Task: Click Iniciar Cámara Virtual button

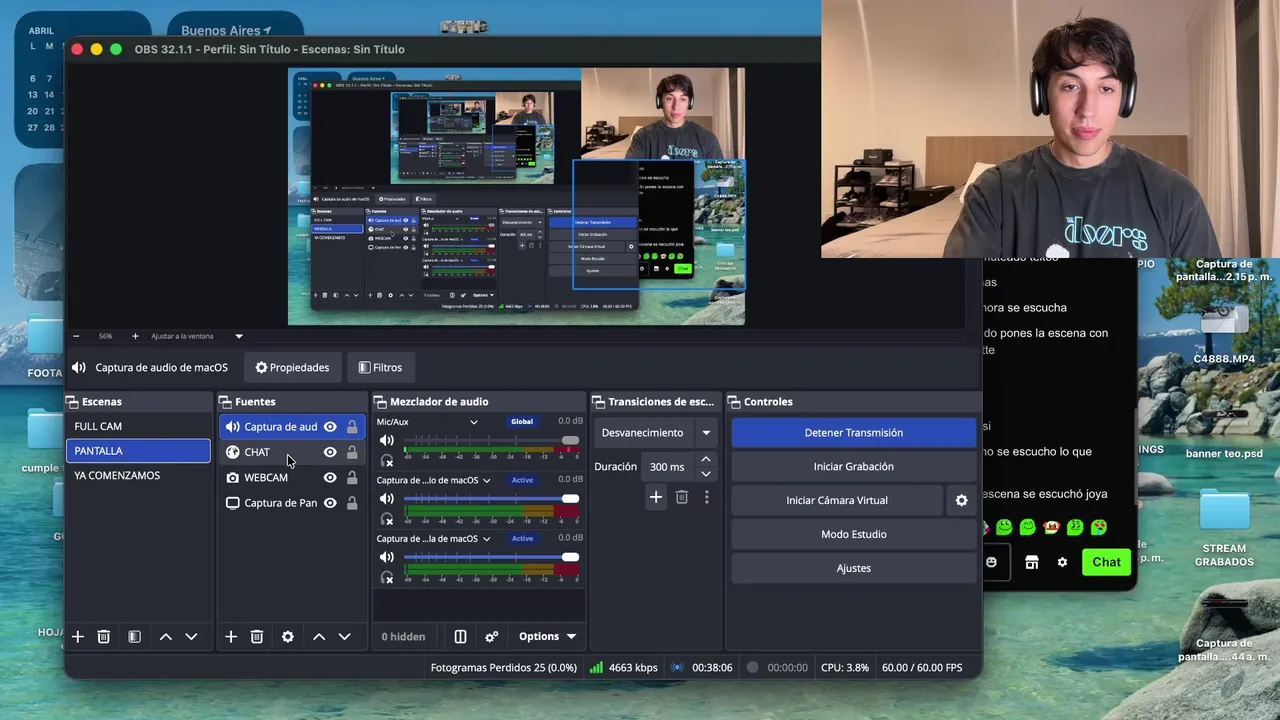Action: (837, 500)
